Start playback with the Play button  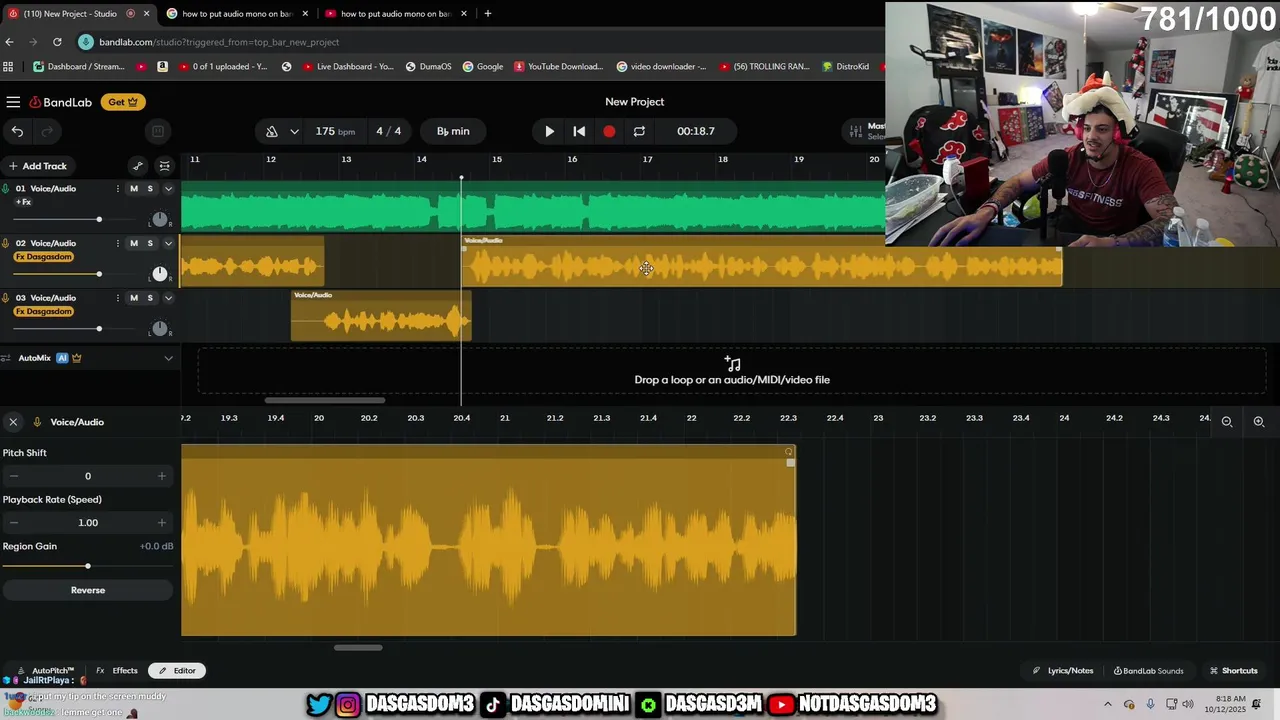[x=549, y=131]
